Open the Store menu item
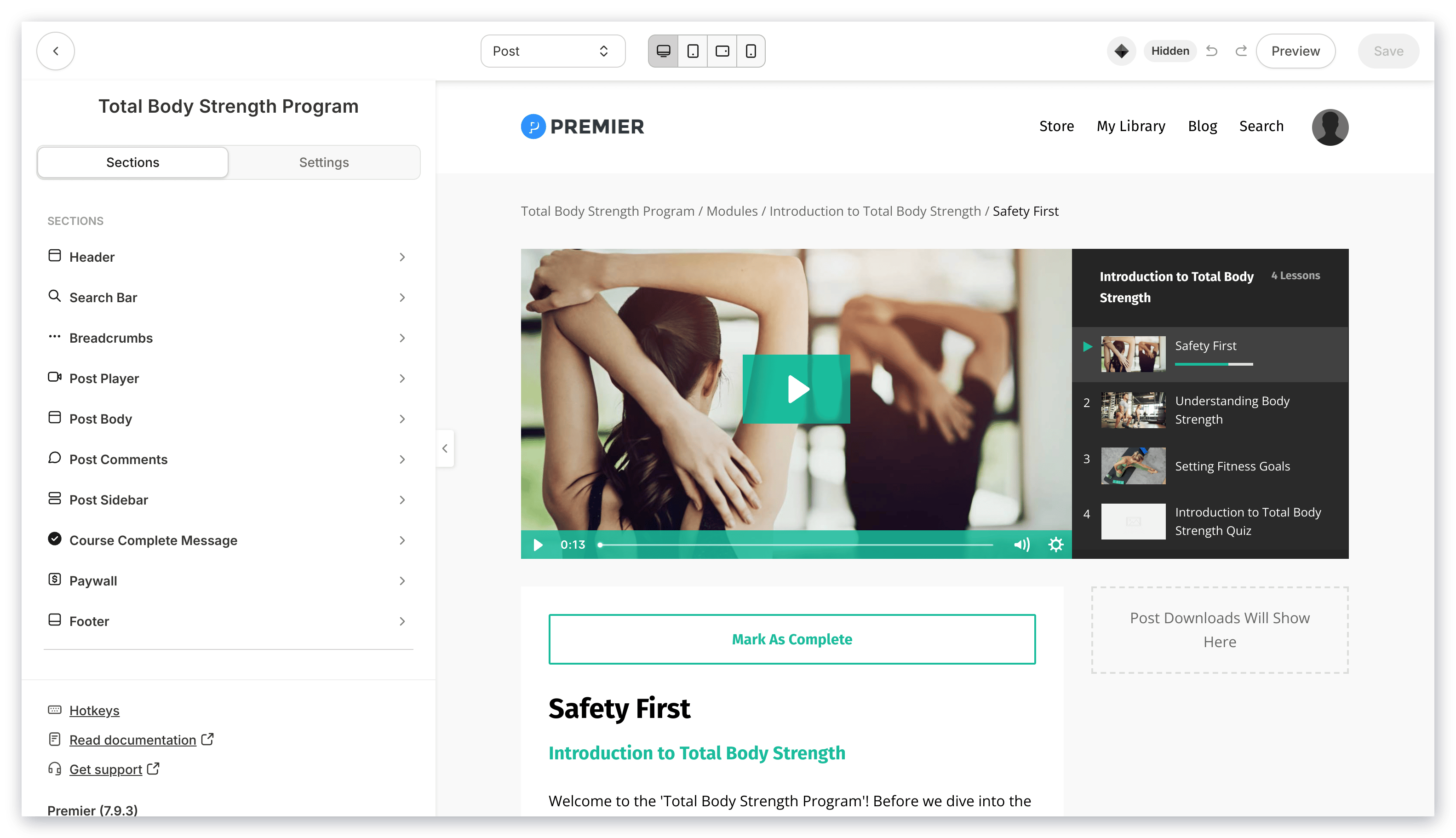This screenshot has height=838, width=1456. [x=1056, y=126]
